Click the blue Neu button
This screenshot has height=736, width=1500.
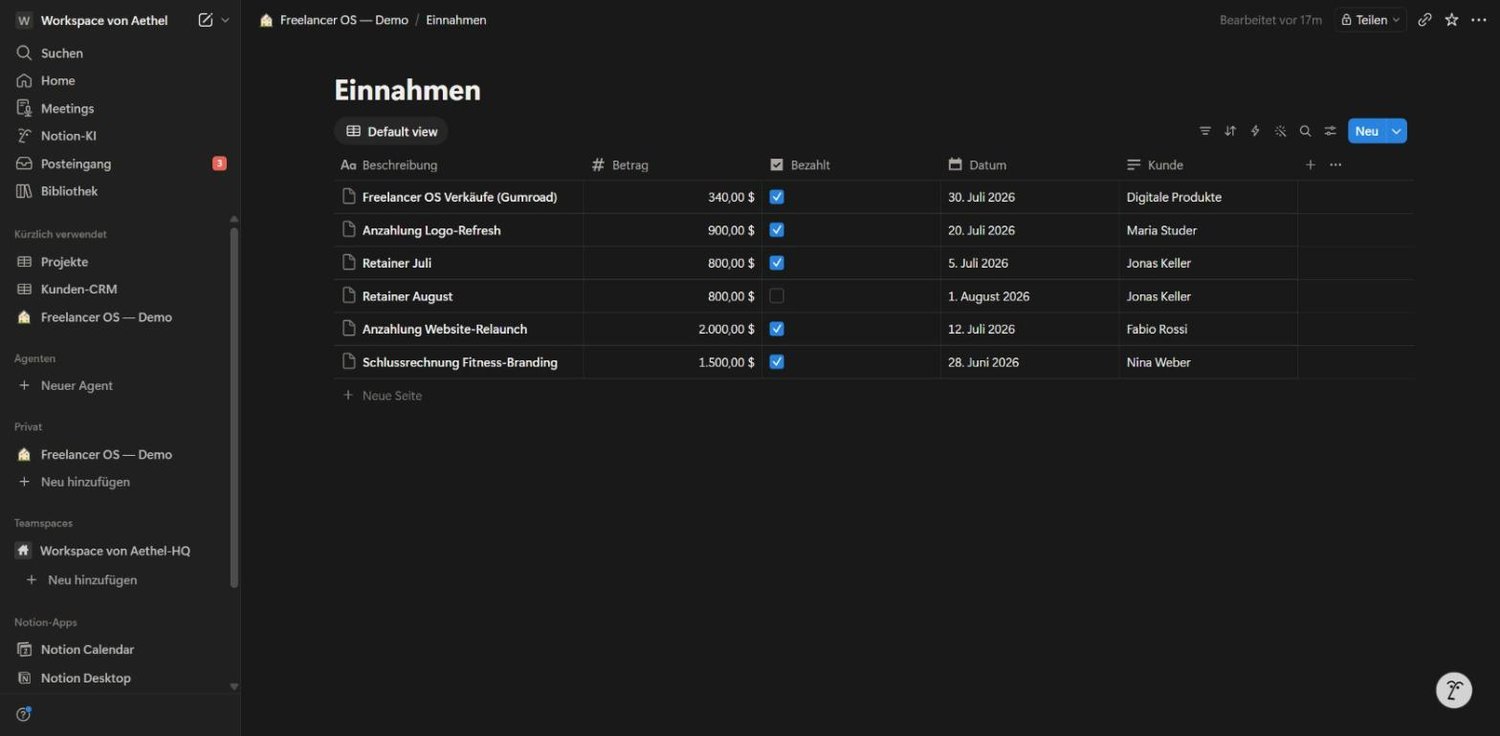[x=1367, y=131]
